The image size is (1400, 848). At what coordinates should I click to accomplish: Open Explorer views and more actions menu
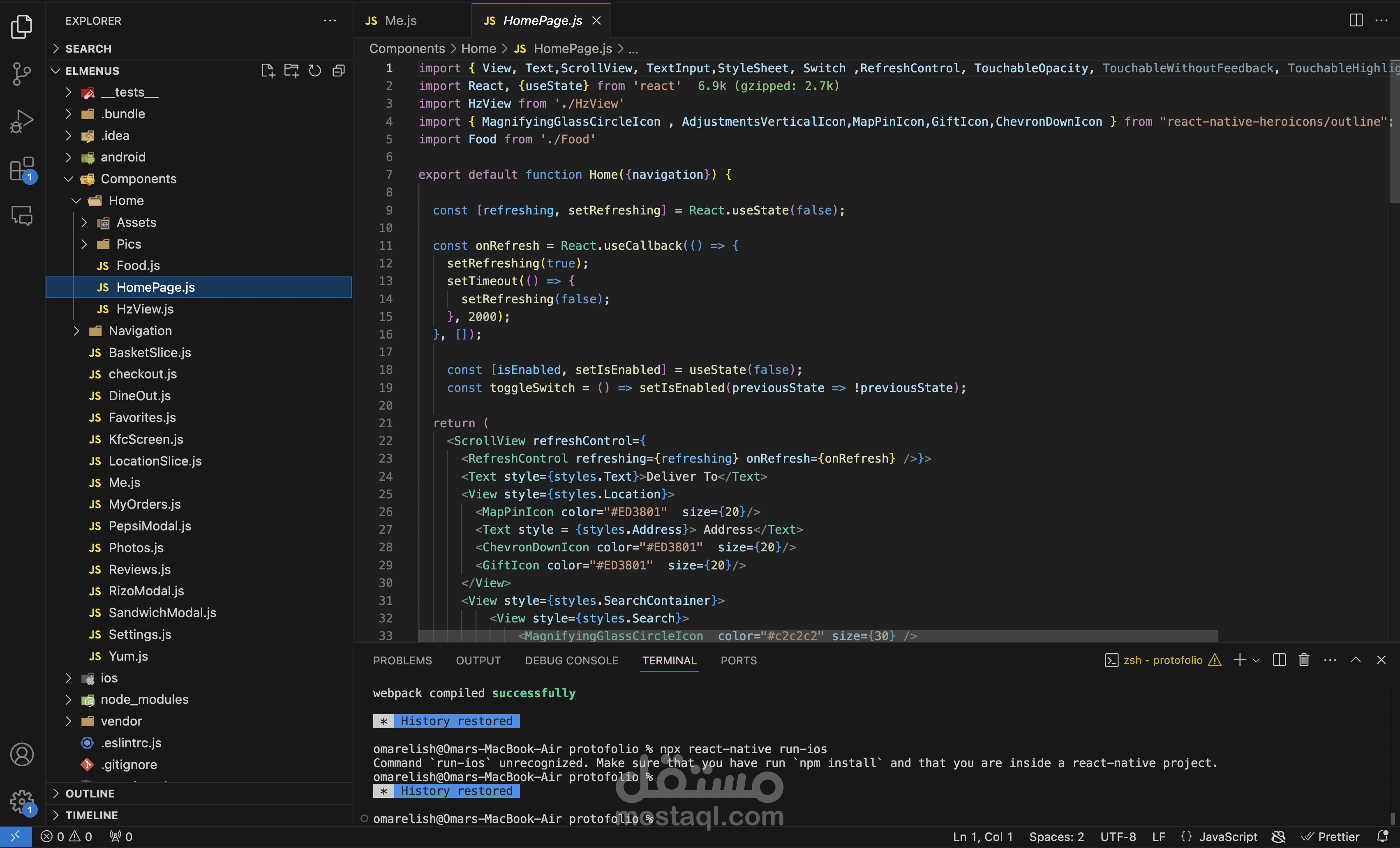point(330,21)
